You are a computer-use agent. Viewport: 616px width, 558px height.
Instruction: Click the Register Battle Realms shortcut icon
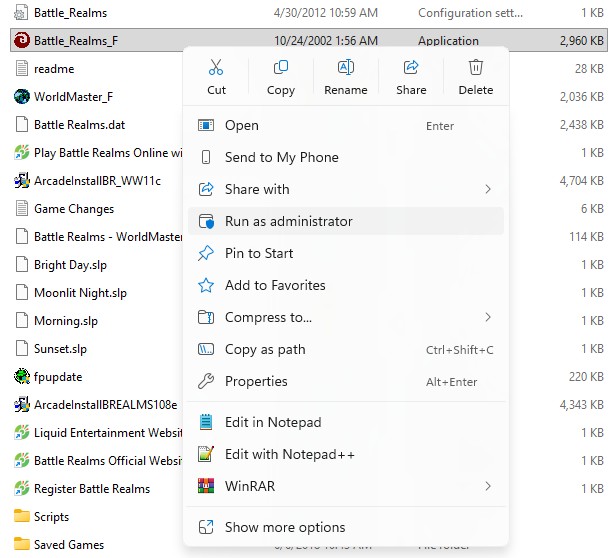(22, 488)
